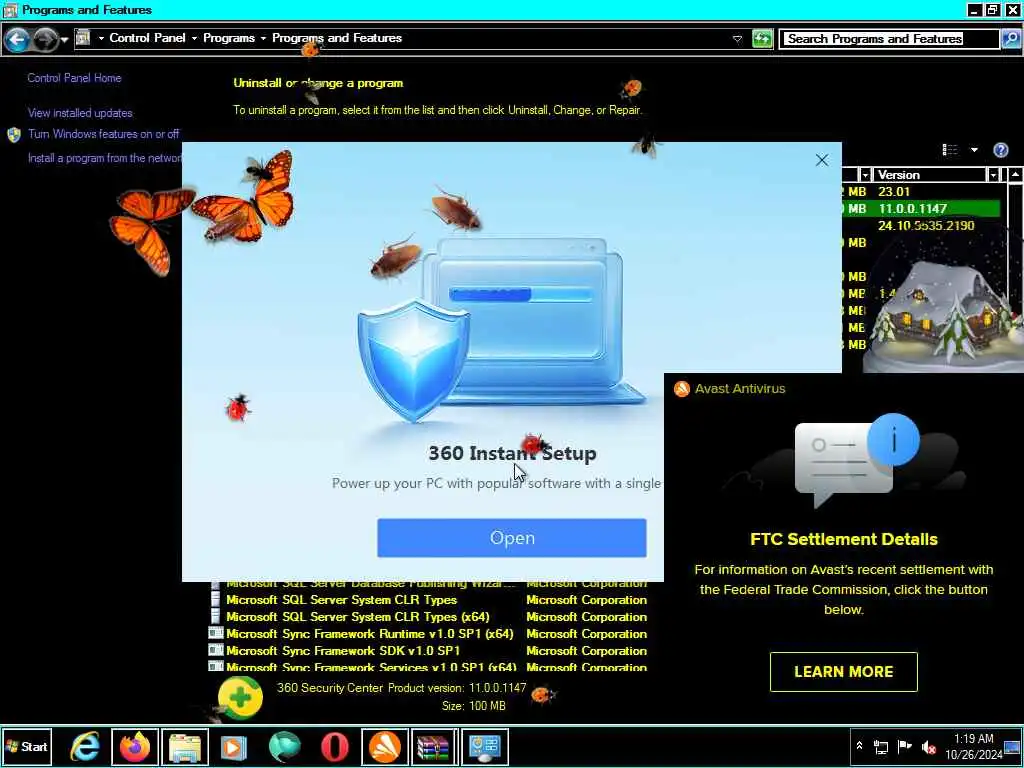Expand the arrow after Programs breadcrumb
This screenshot has height=768, width=1024.
click(x=263, y=39)
